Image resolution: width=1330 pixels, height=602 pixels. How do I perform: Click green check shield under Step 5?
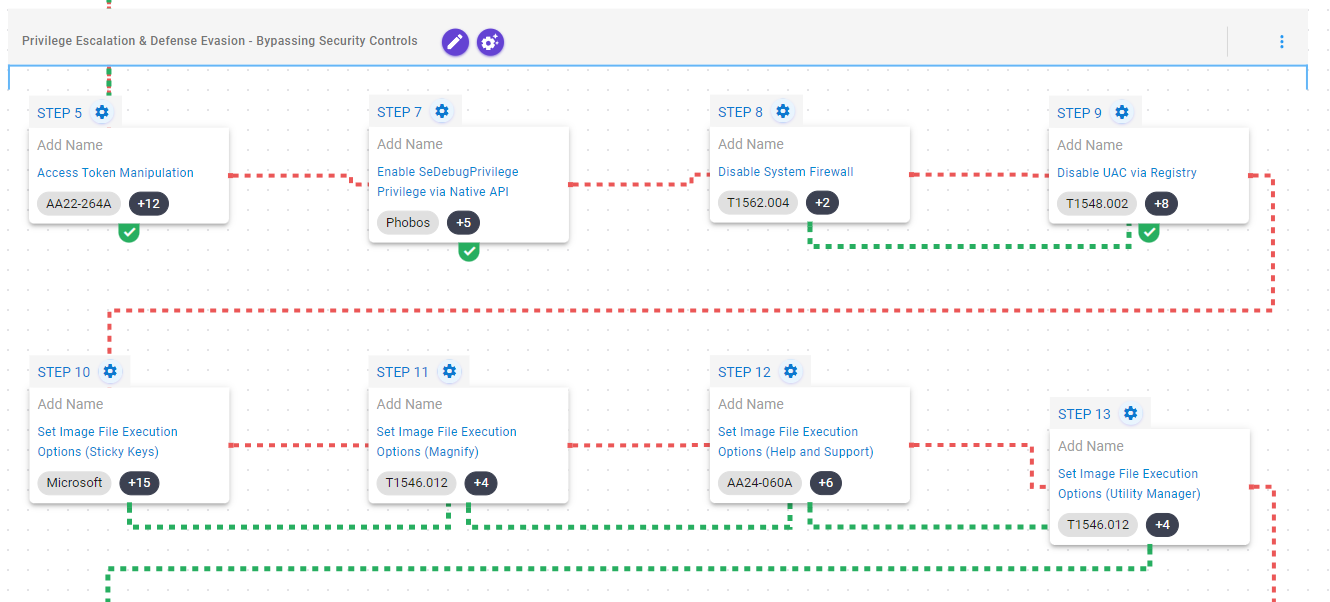(x=129, y=232)
